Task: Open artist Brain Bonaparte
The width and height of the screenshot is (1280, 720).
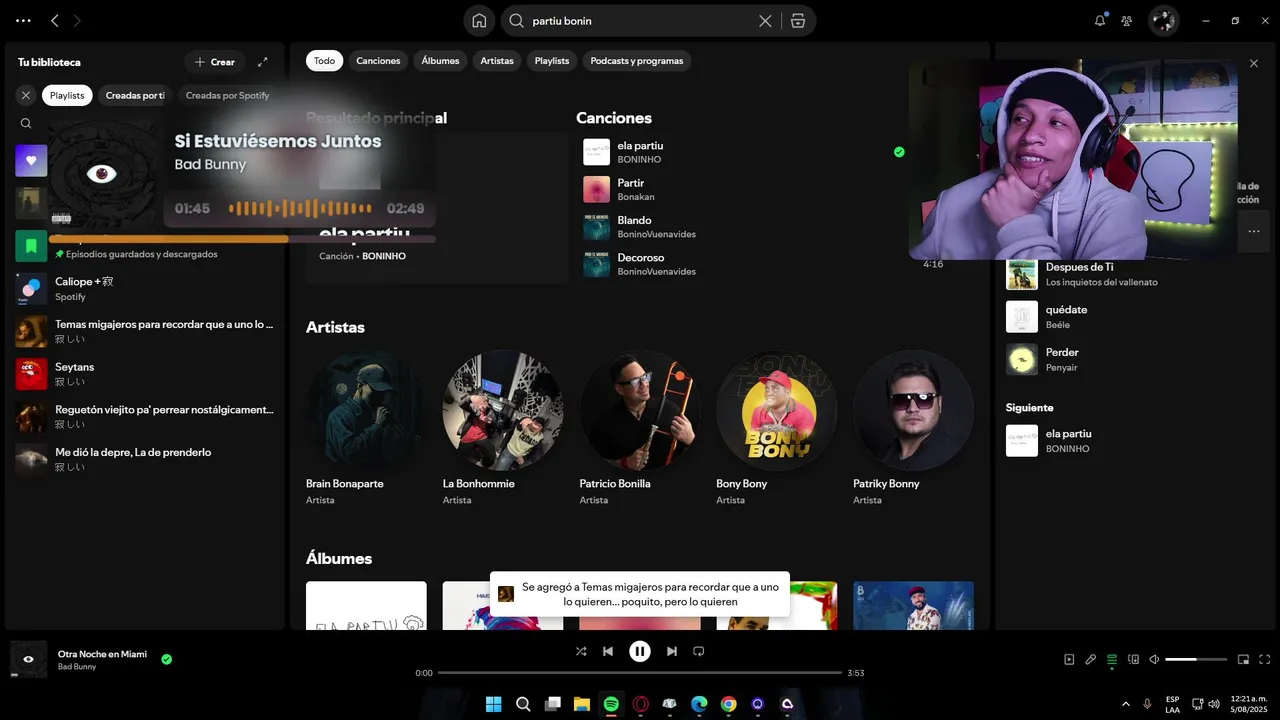Action: click(x=366, y=428)
